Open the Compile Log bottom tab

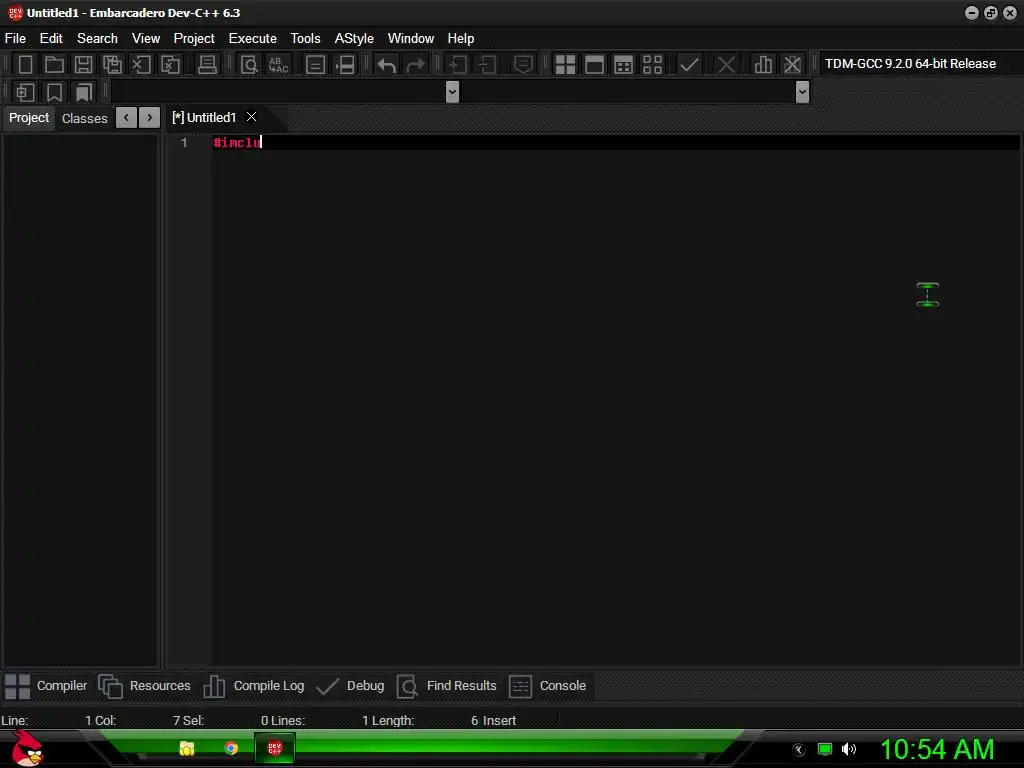(x=253, y=686)
